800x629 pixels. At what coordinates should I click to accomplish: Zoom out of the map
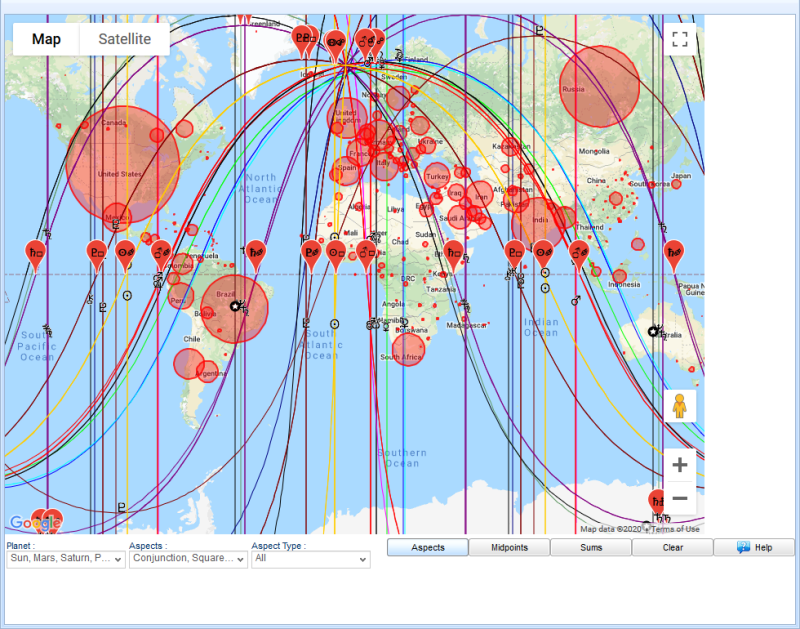coord(680,498)
